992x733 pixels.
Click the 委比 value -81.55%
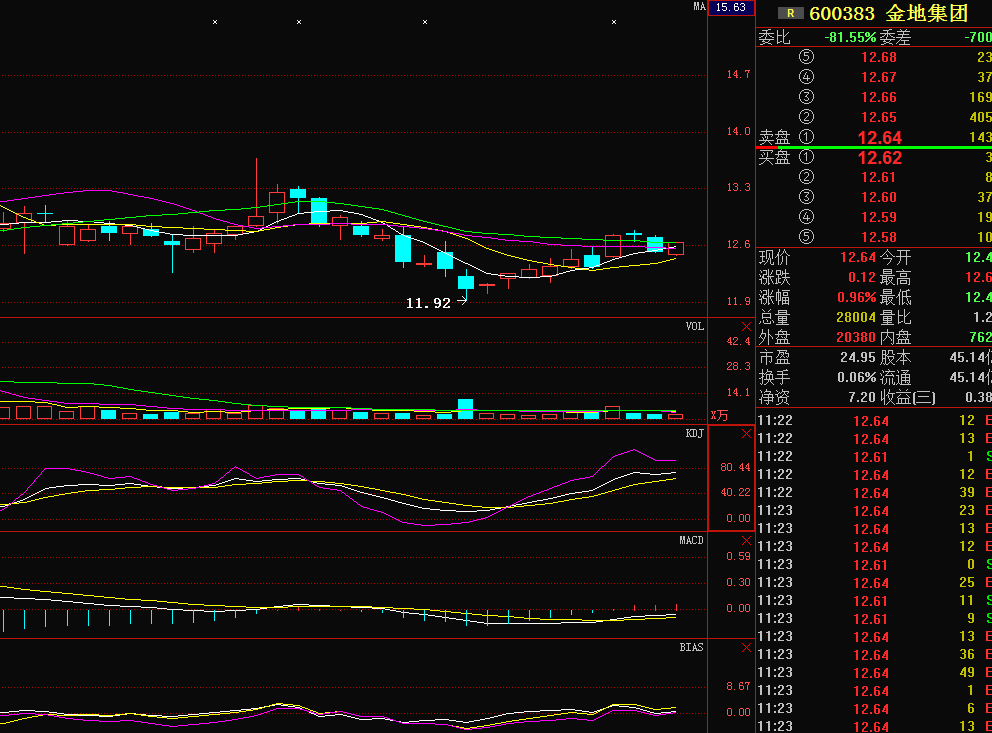coord(850,37)
